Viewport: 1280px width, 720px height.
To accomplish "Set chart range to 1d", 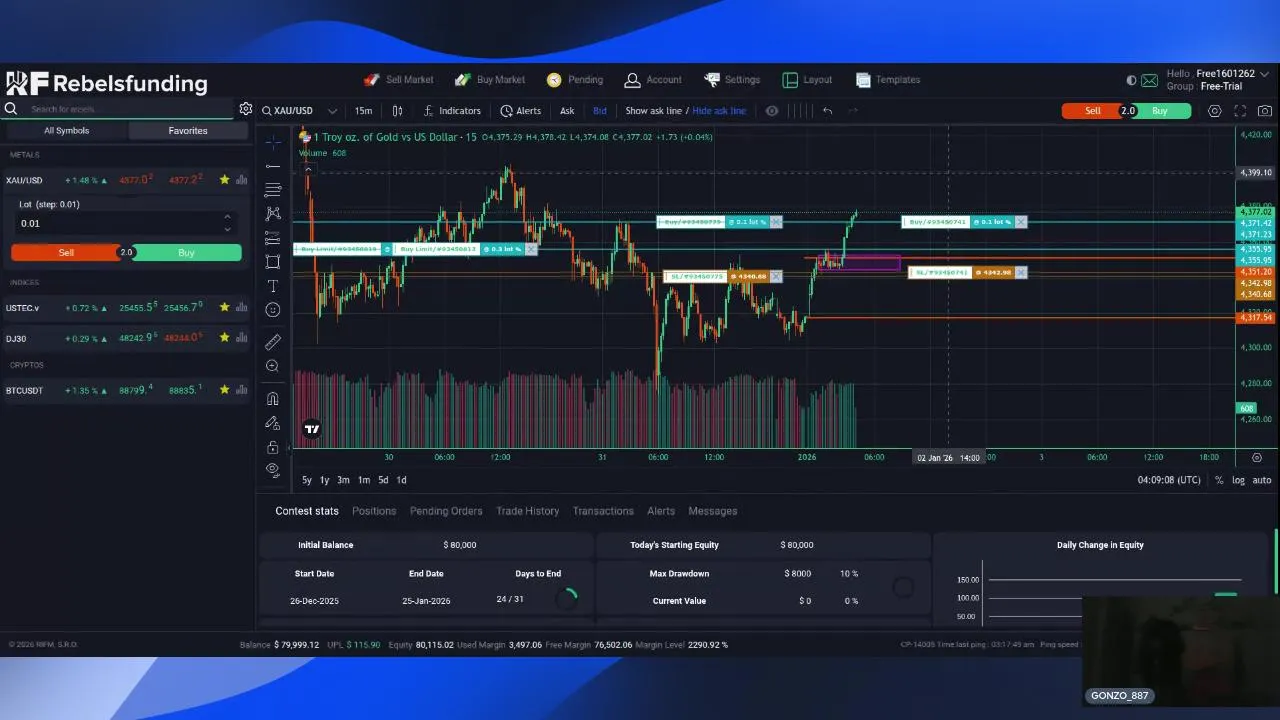I will tap(401, 480).
